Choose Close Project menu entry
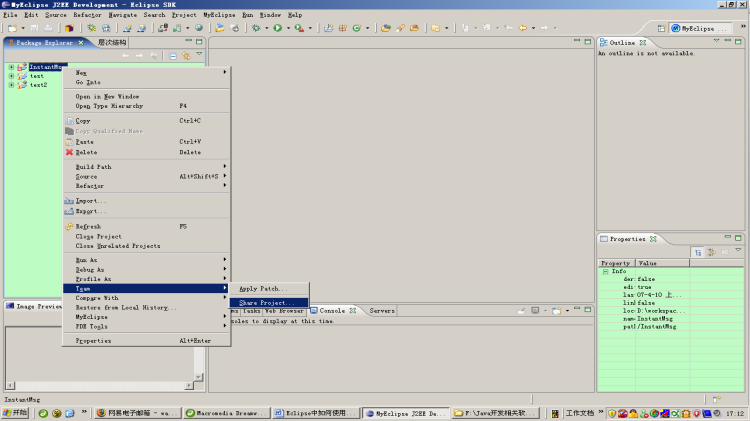 tap(146, 236)
